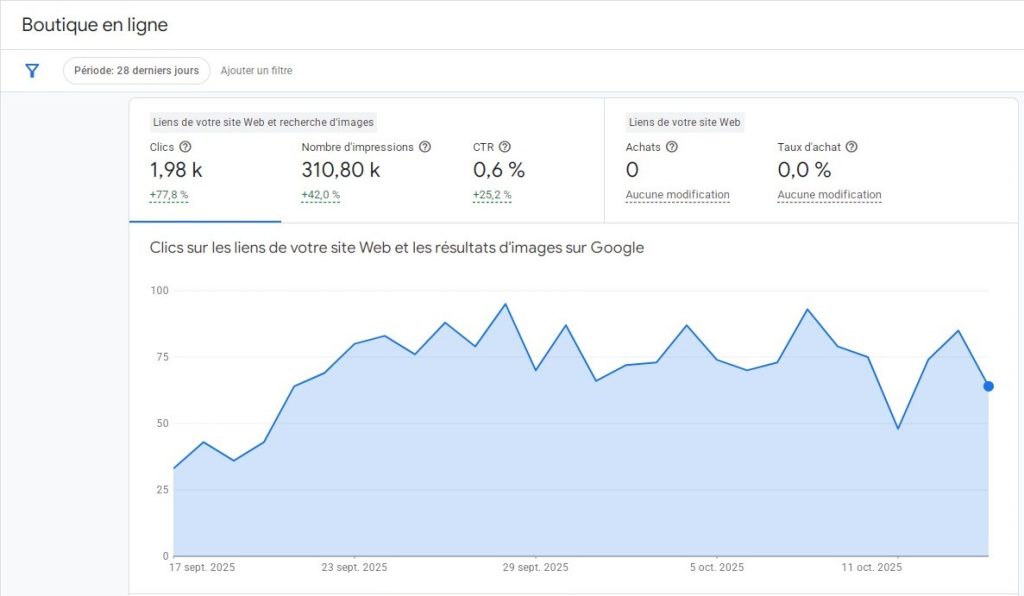Click the 29 sept. 2025 axis label
1024x596 pixels.
coord(535,568)
